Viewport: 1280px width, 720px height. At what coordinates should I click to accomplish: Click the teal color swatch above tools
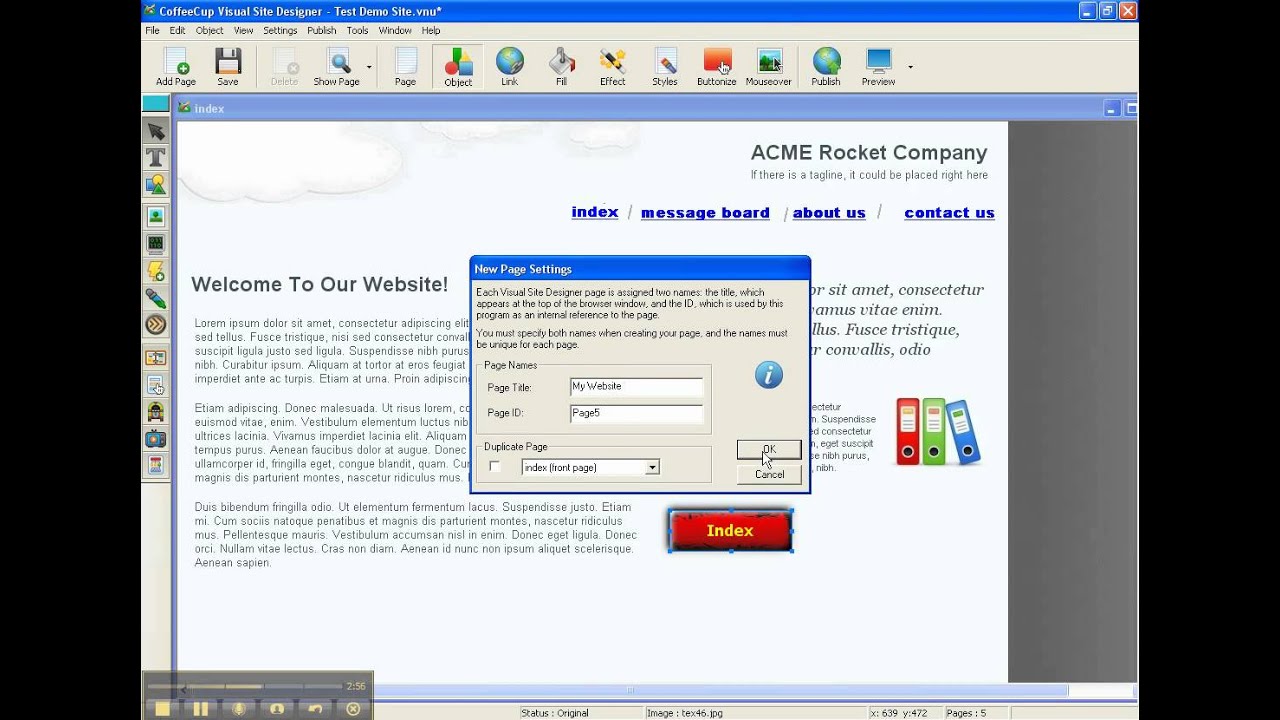click(x=155, y=104)
